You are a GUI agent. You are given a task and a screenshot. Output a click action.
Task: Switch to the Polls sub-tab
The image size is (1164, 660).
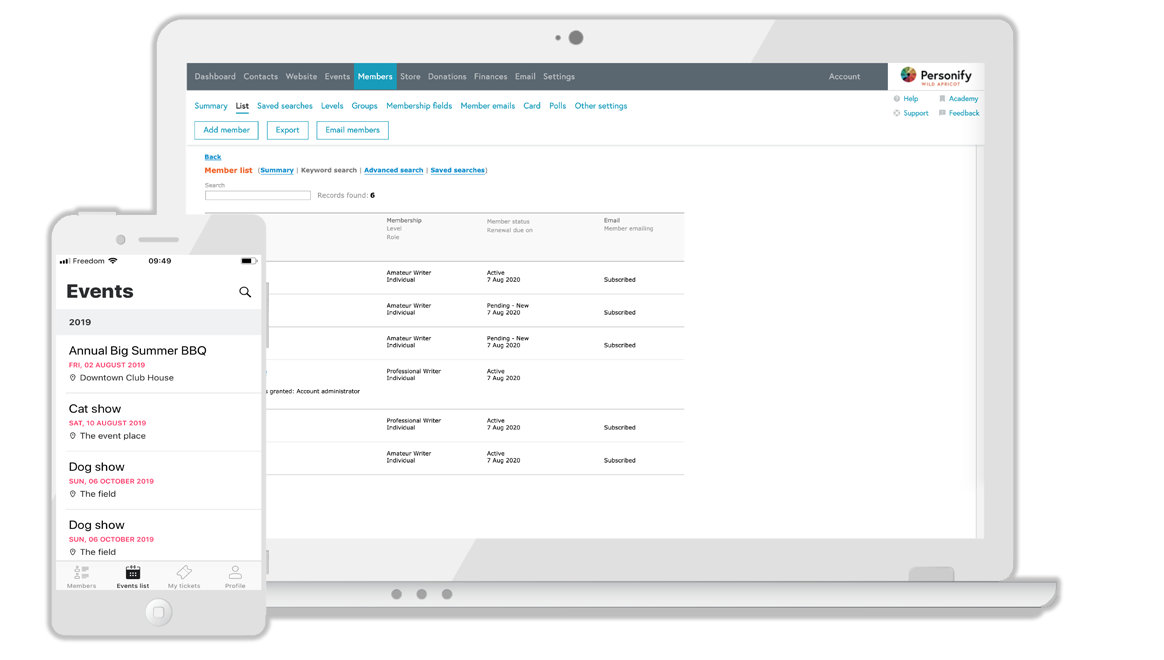coord(558,106)
